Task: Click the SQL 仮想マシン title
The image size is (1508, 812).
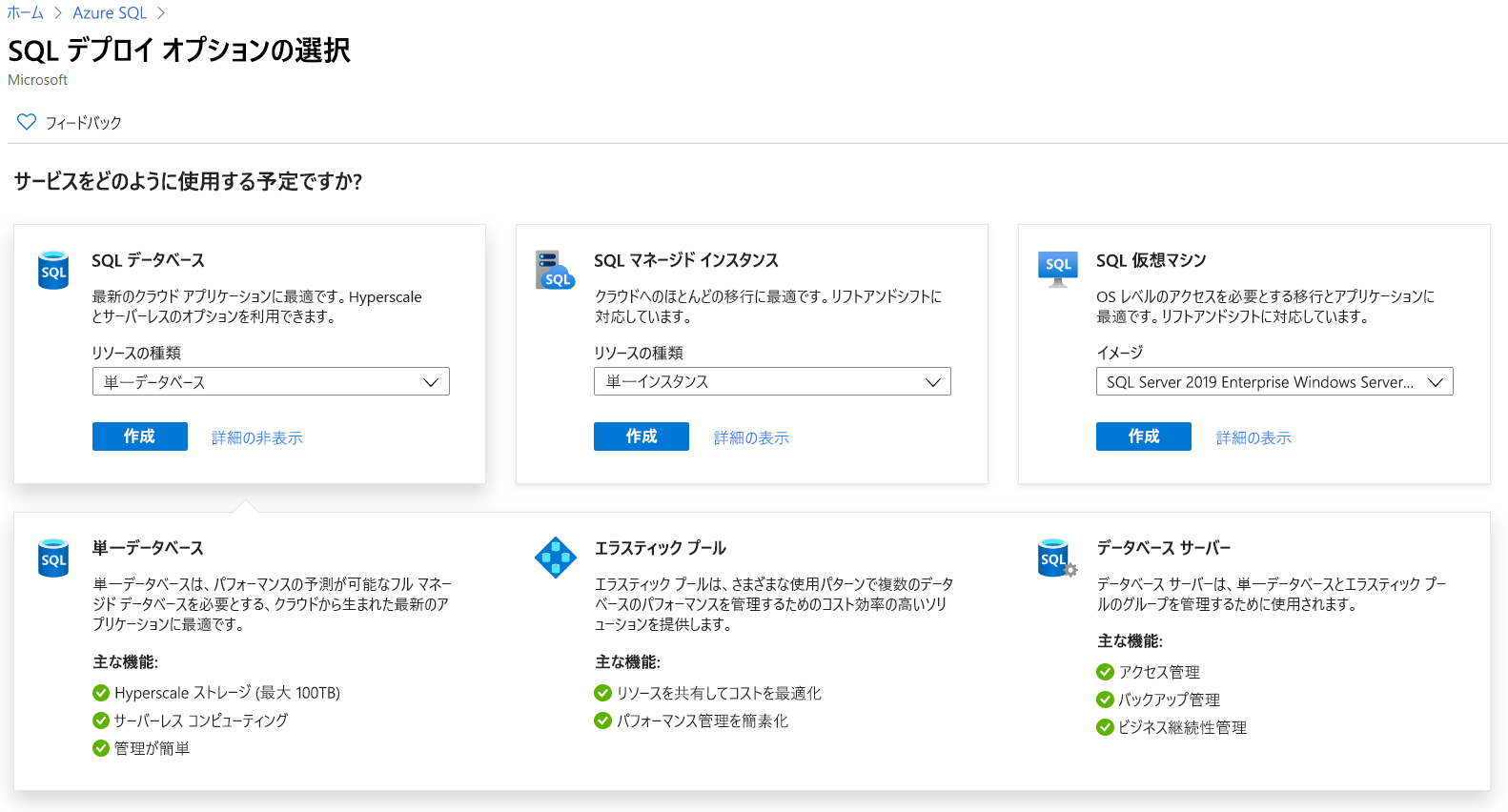Action: point(1151,260)
